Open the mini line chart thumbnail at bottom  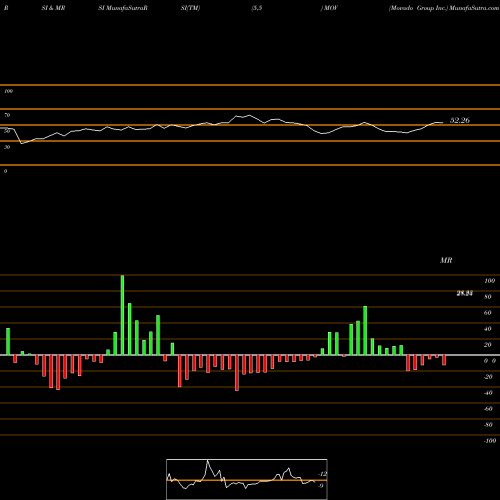pyautogui.click(x=247, y=479)
